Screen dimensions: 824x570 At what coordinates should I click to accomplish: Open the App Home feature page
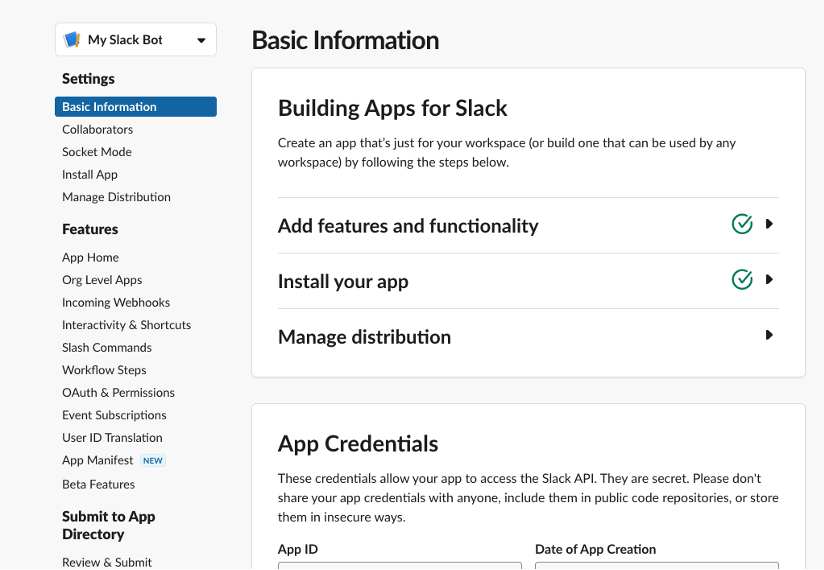click(90, 257)
